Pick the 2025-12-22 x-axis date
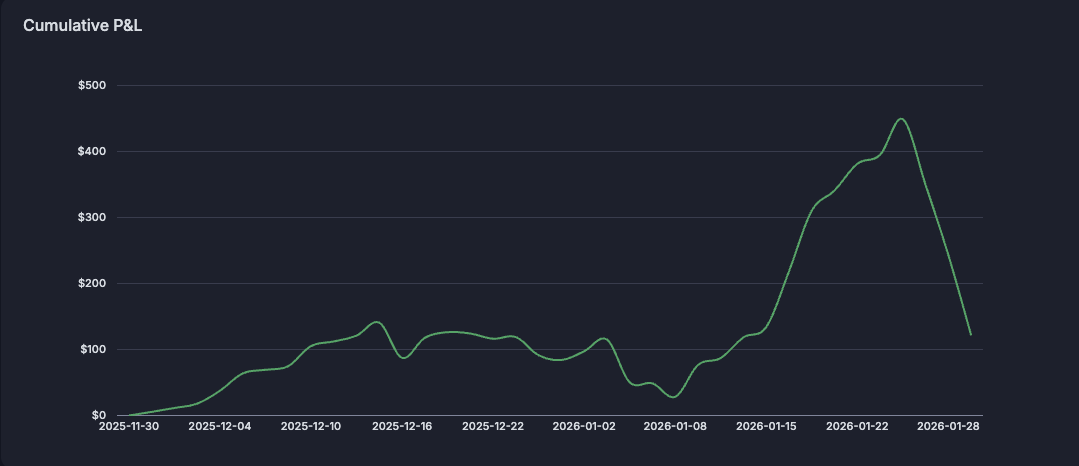The width and height of the screenshot is (1079, 466). point(493,426)
